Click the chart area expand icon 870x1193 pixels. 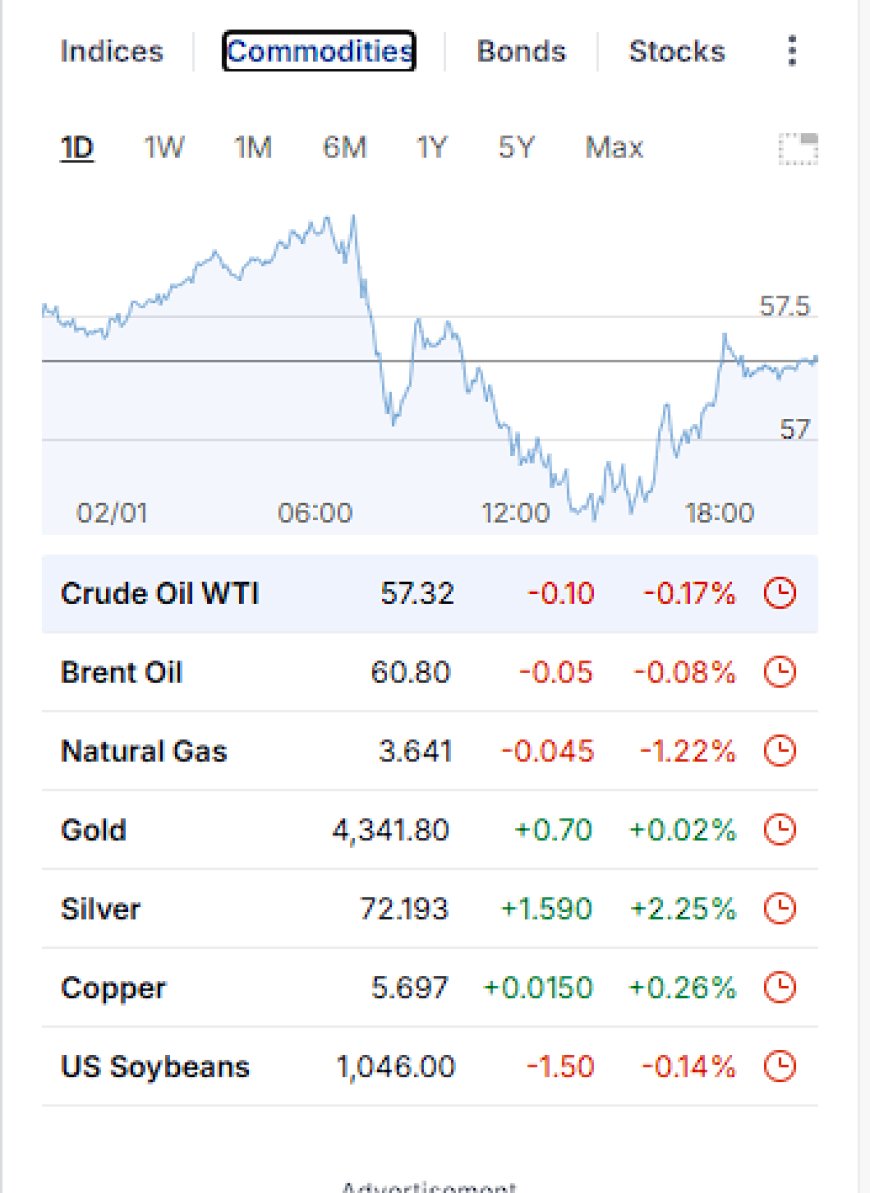tap(798, 148)
